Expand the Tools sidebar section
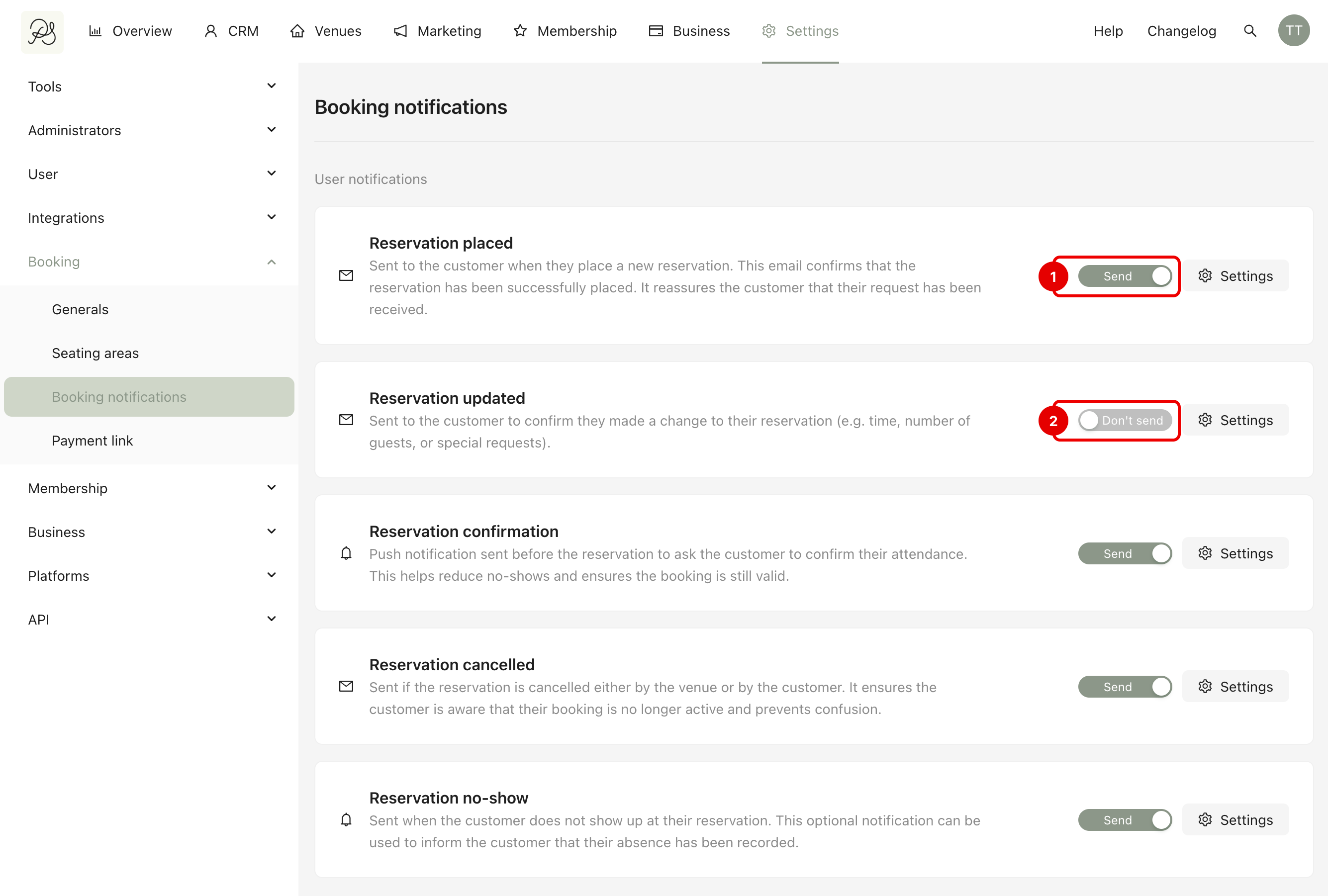Screen dimensions: 1328x896 click(x=151, y=87)
